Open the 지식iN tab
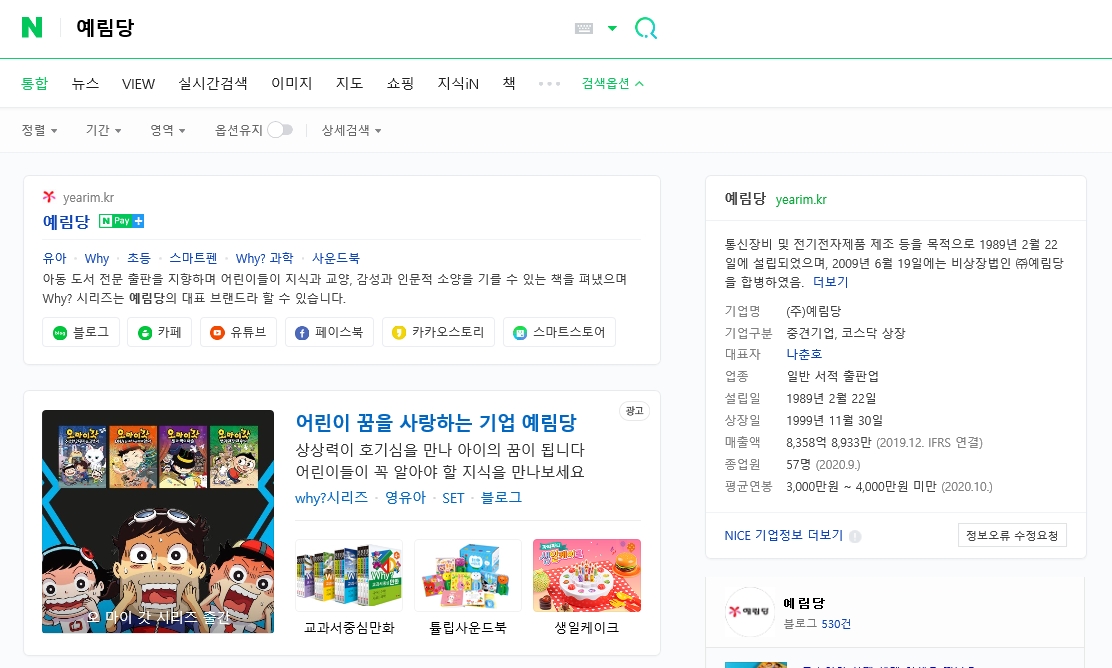1112x668 pixels. [458, 83]
